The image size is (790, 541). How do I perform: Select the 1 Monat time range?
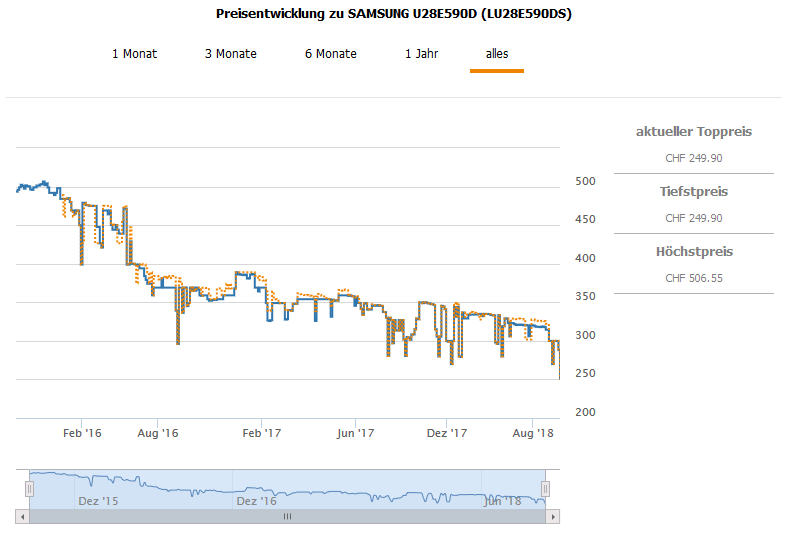[x=134, y=54]
